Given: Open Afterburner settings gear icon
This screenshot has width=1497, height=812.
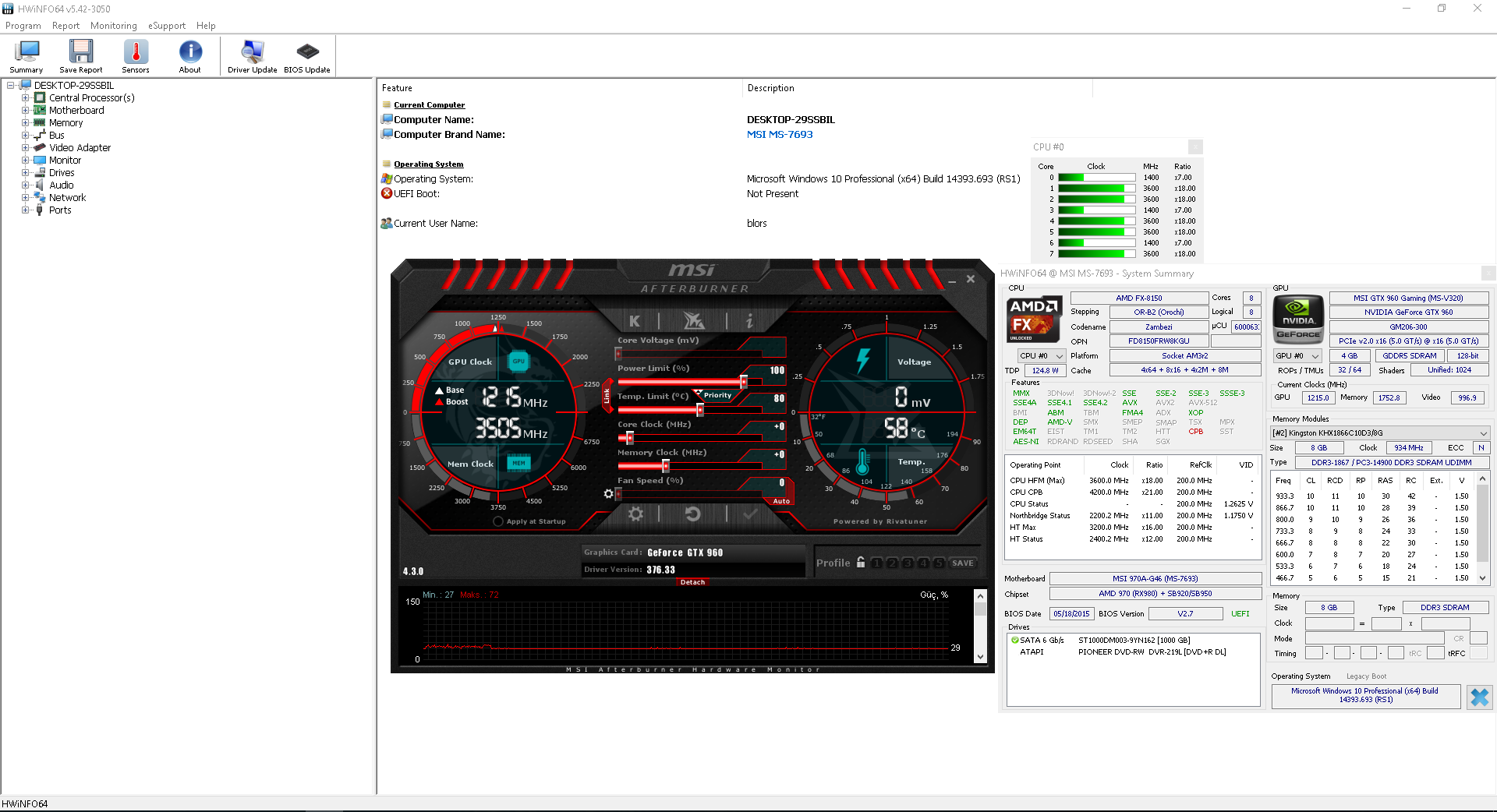Looking at the screenshot, I should point(636,514).
